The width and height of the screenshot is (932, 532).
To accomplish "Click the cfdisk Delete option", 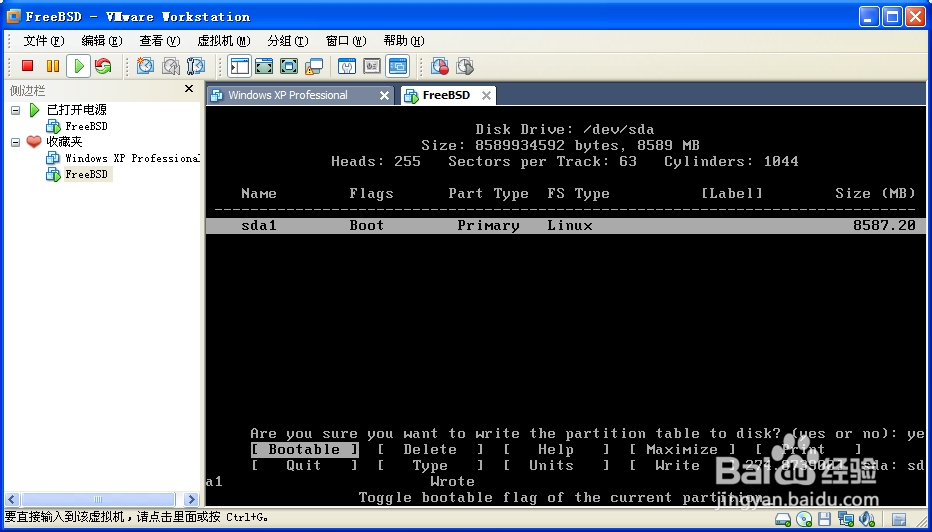I will 430,450.
